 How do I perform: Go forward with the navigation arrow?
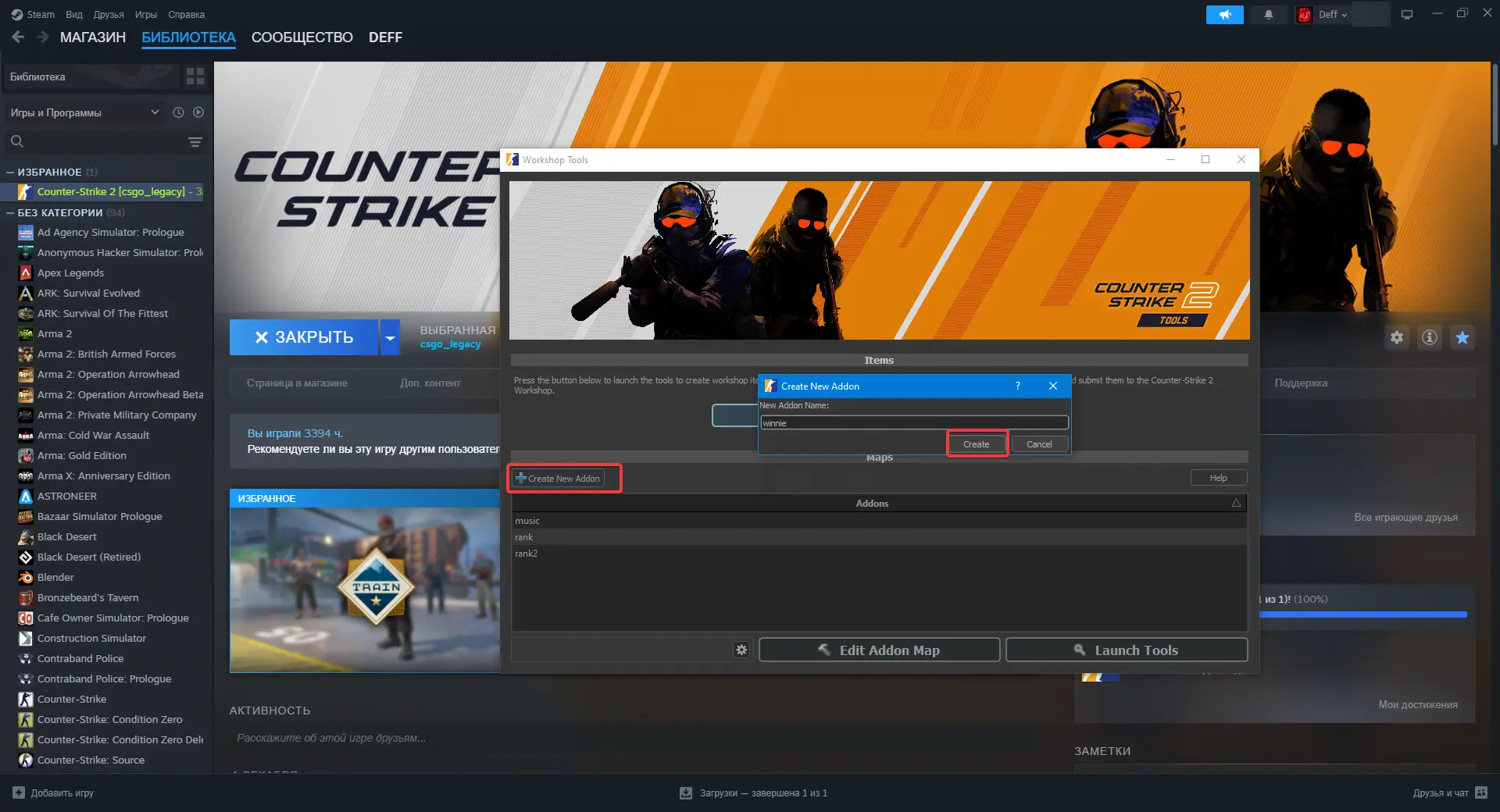(x=43, y=37)
